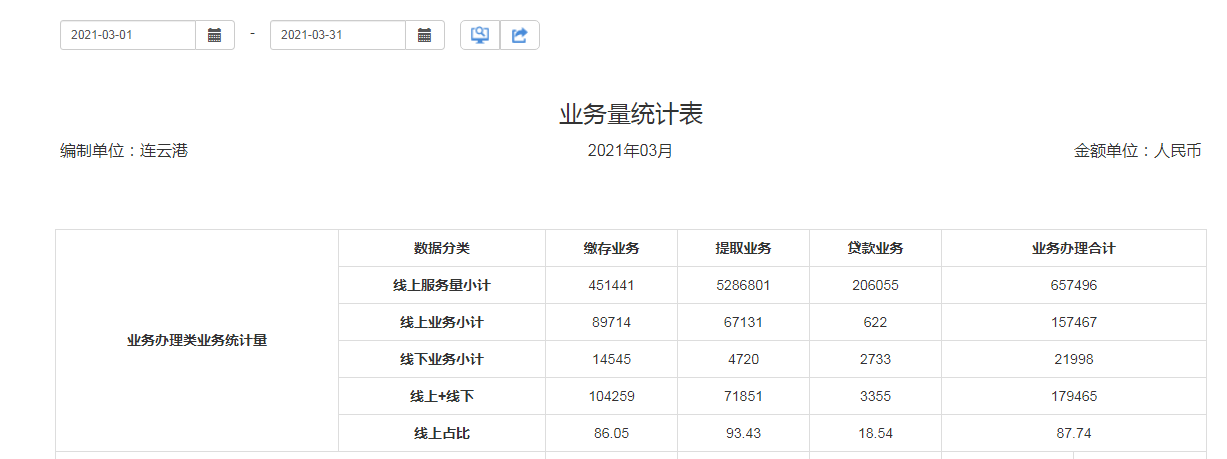This screenshot has width=1227, height=459.
Task: Click cell value 104259
Action: point(612,396)
